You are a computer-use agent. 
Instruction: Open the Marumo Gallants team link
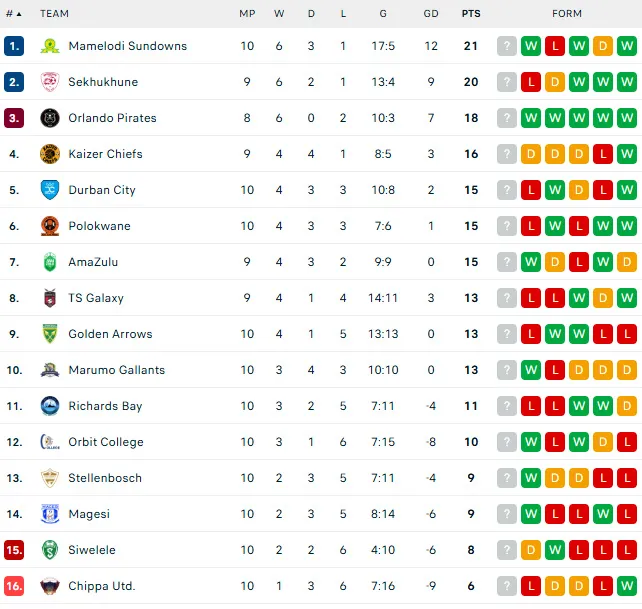tap(116, 370)
